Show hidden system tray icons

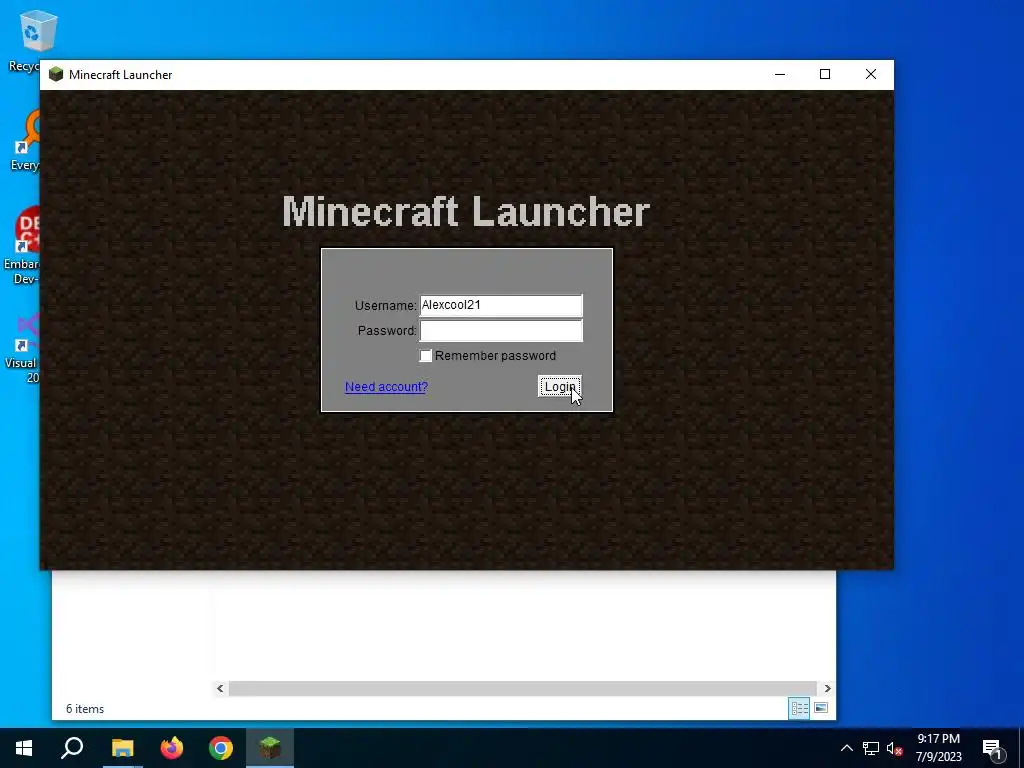pos(846,748)
